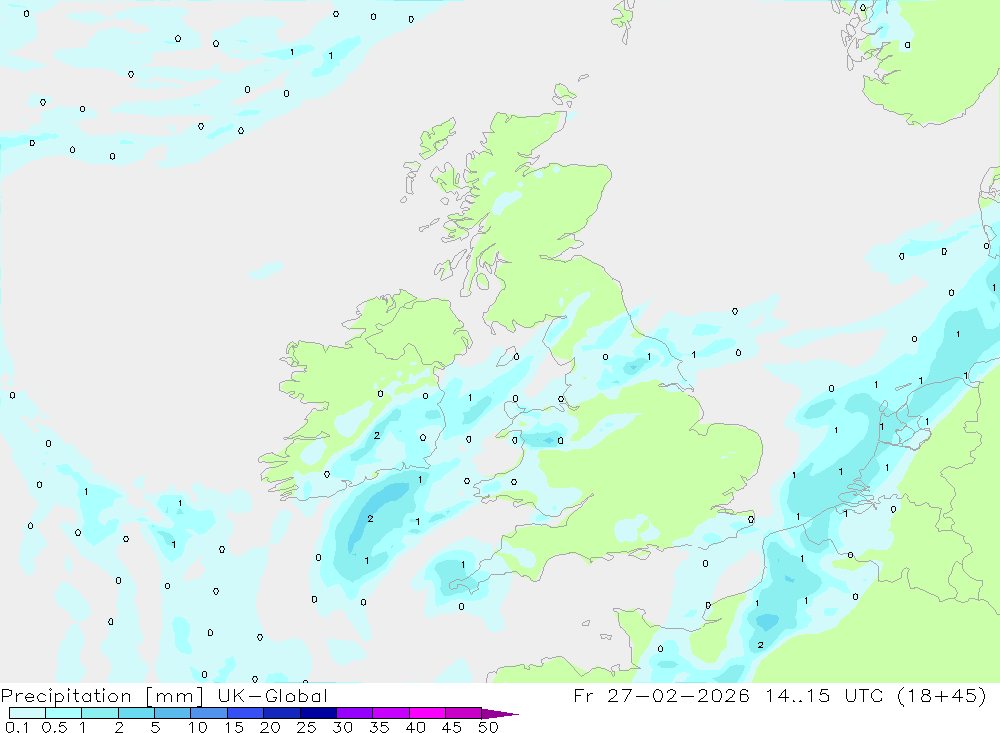Choose the 25–30 mm dark navy swatch
Viewport: 1000px width, 733px height.
click(x=318, y=713)
